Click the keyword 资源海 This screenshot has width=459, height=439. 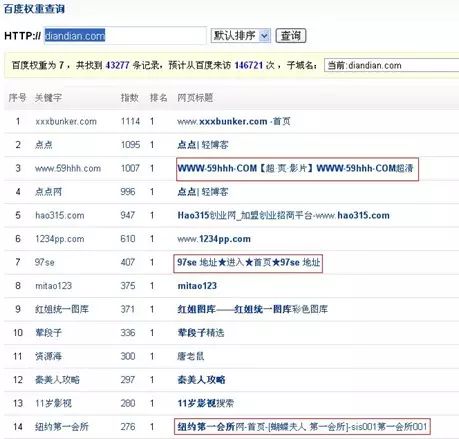pos(48,356)
